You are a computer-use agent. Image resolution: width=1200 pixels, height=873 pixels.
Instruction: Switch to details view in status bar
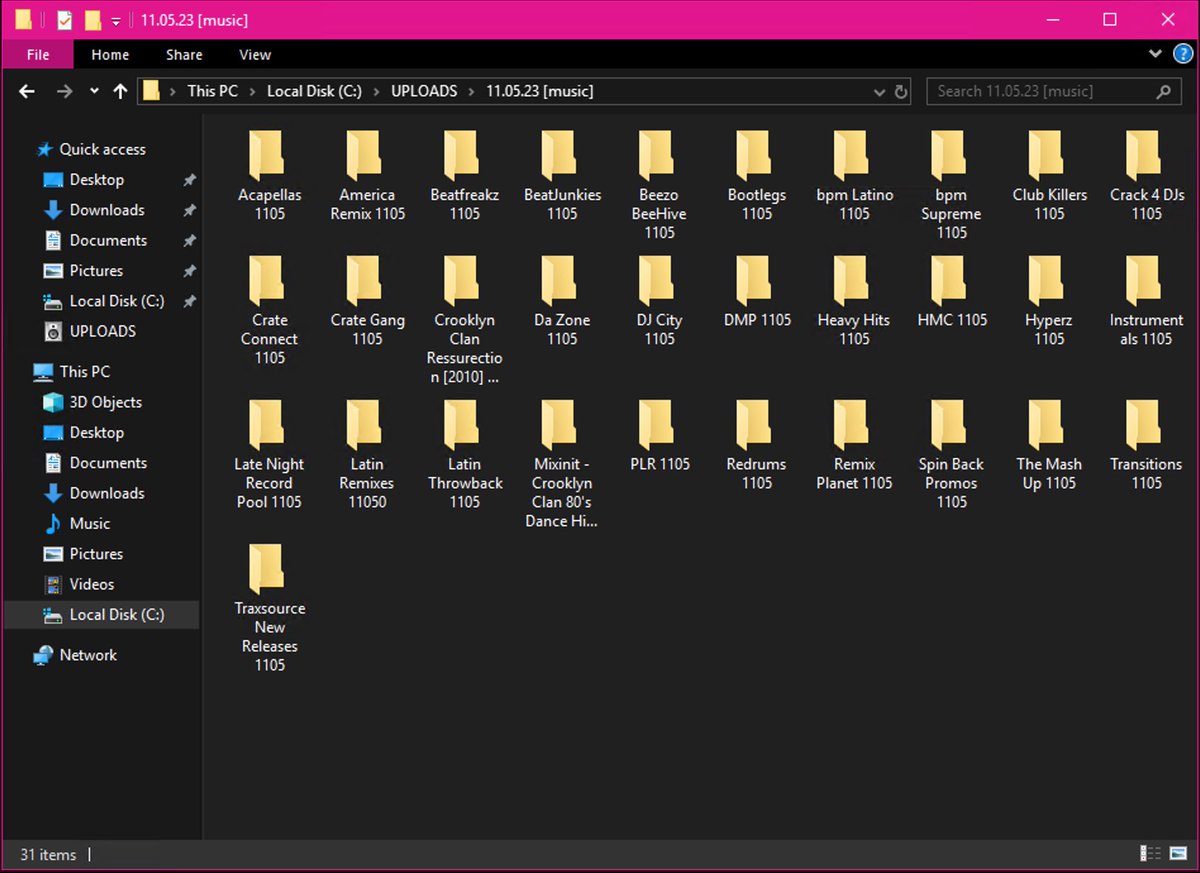1151,853
